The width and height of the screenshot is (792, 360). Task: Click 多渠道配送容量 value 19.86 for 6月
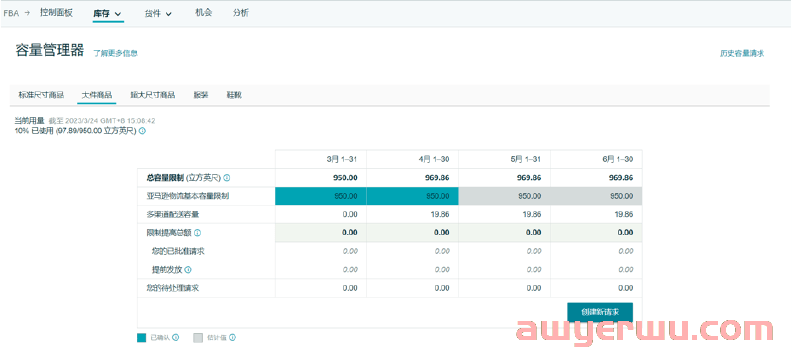624,214
